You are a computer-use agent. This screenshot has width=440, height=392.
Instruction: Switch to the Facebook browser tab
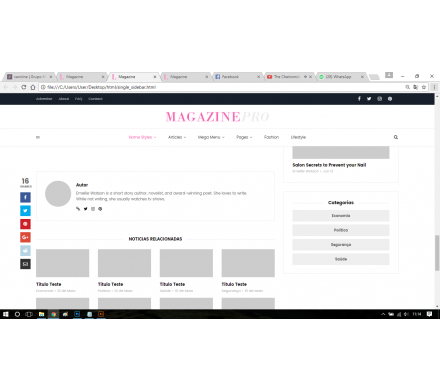click(x=237, y=77)
